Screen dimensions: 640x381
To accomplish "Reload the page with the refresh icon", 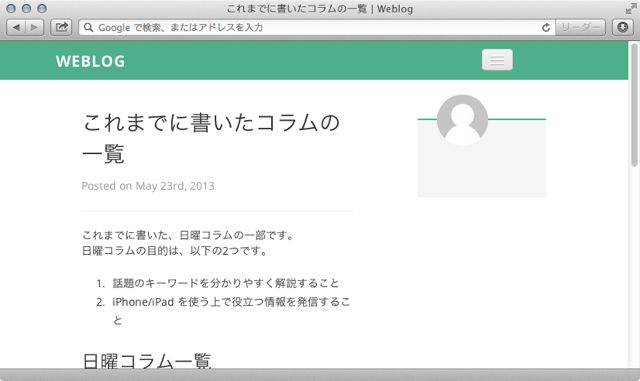I will pyautogui.click(x=546, y=28).
